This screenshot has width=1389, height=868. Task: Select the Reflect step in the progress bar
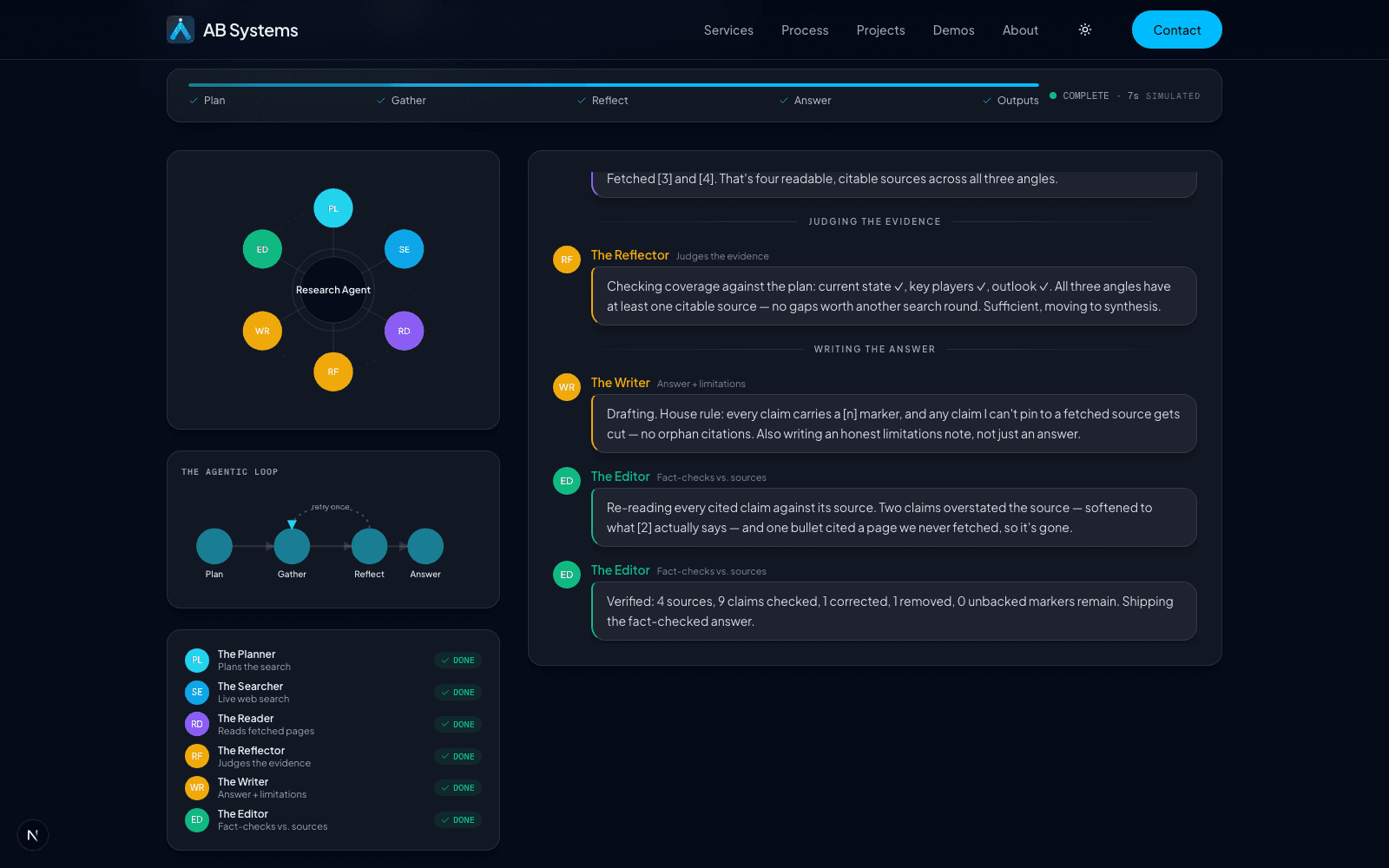point(602,101)
